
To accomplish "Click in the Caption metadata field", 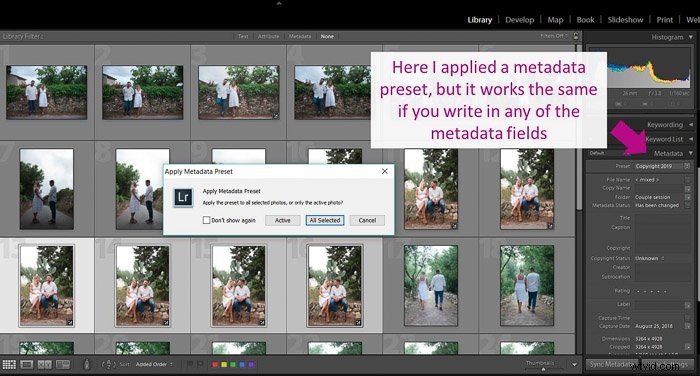I will point(662,233).
